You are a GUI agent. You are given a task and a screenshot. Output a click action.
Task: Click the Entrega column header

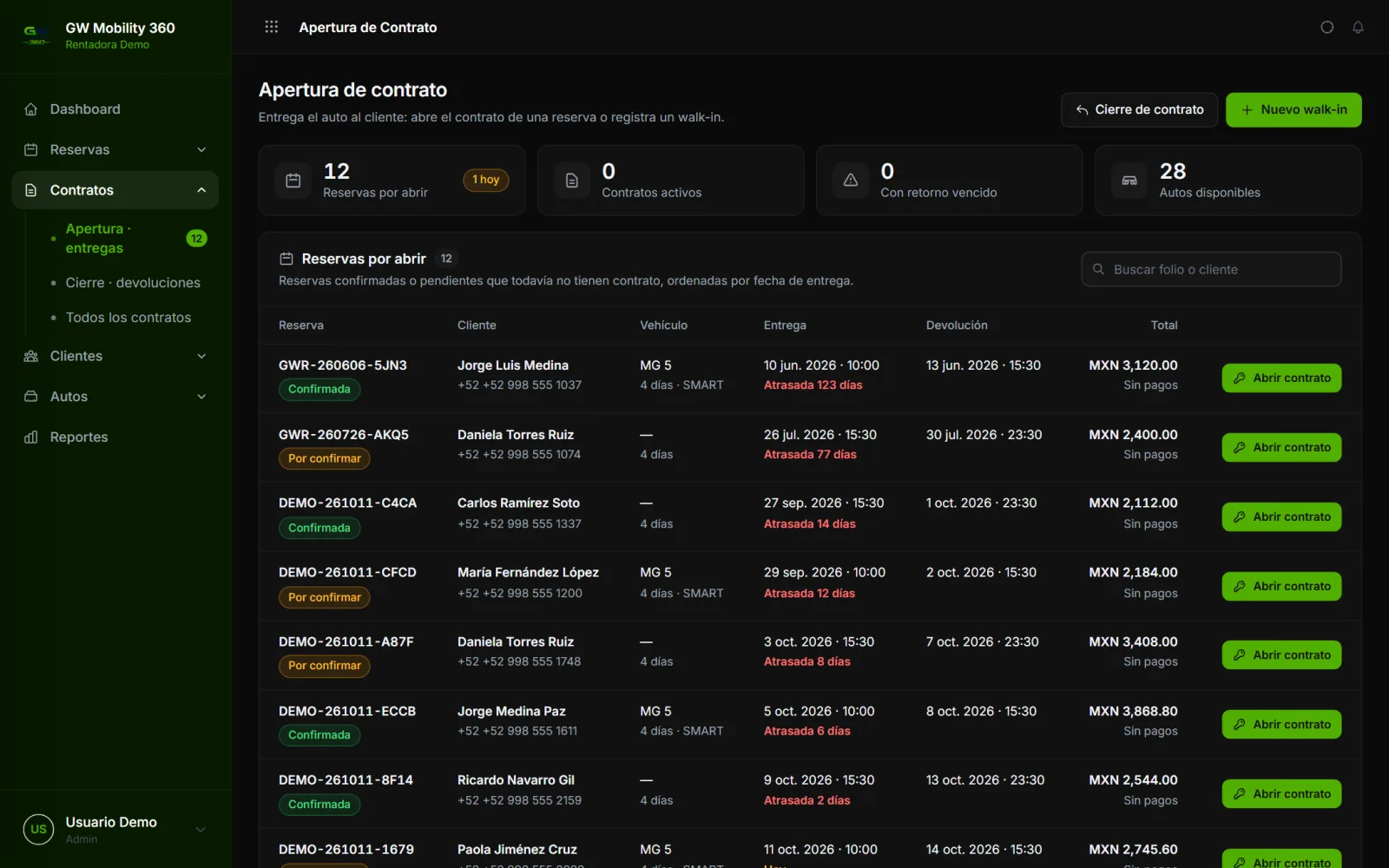[785, 325]
